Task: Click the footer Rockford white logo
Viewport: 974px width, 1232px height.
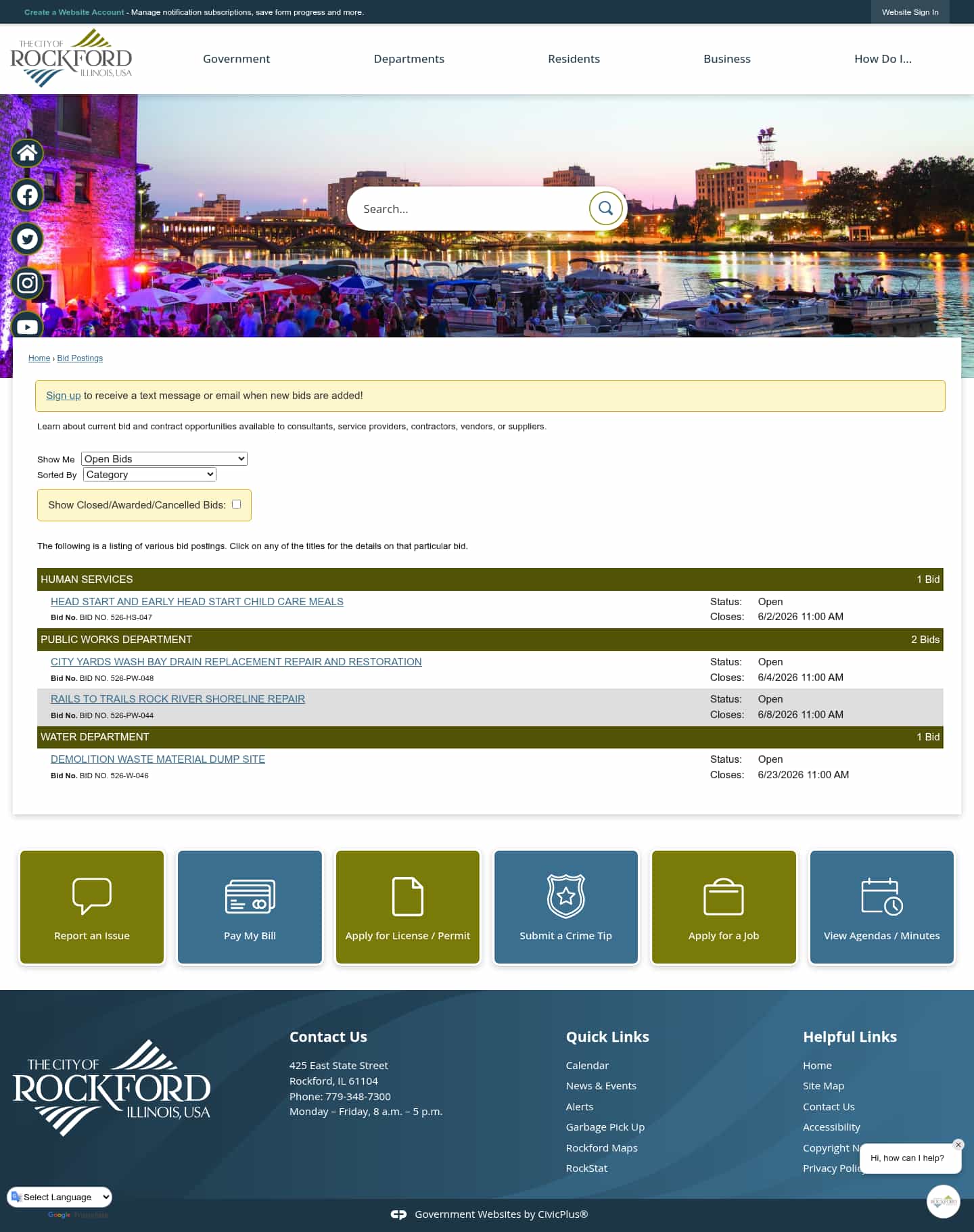Action: coord(112,1088)
